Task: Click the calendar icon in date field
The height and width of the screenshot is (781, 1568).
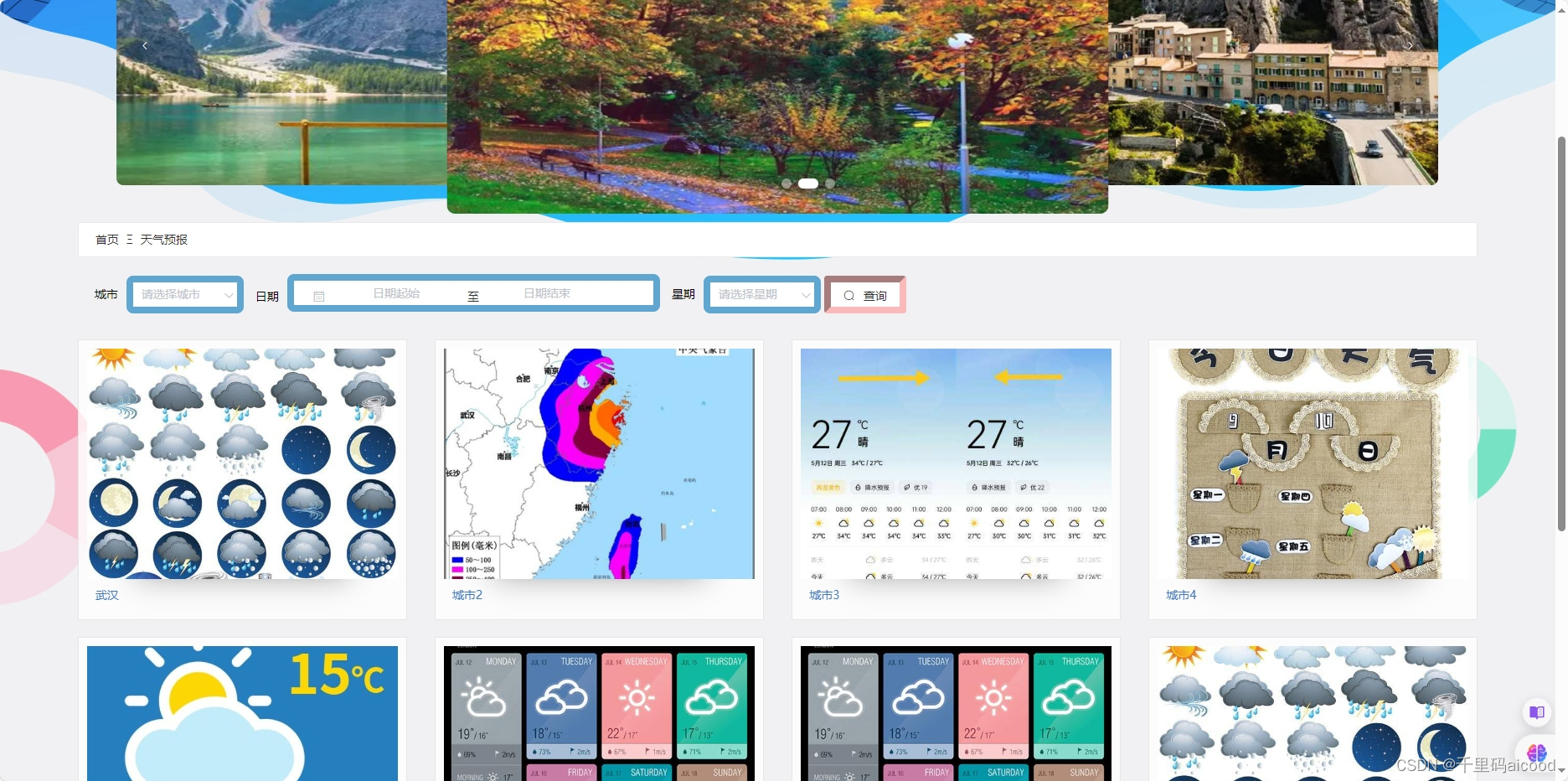Action: (319, 297)
